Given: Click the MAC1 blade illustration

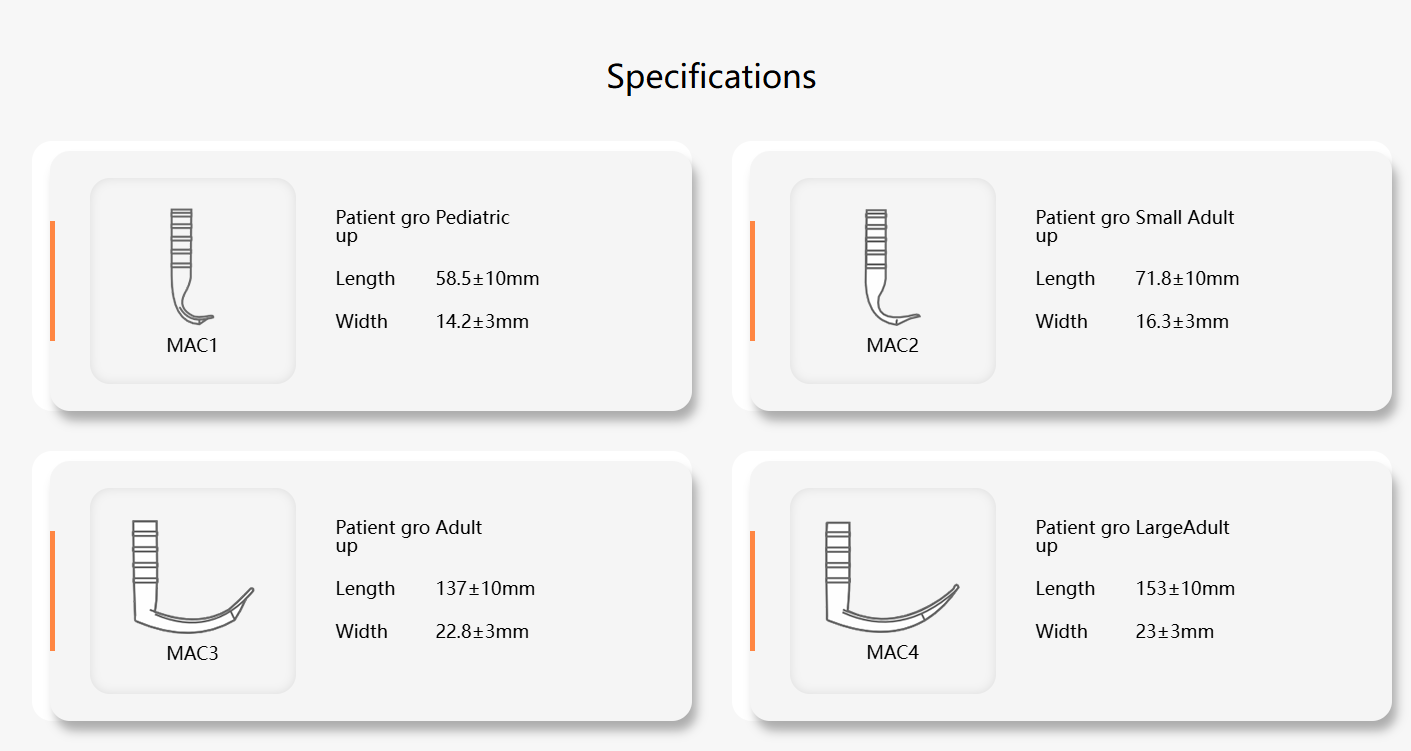Looking at the screenshot, I should point(192,267).
